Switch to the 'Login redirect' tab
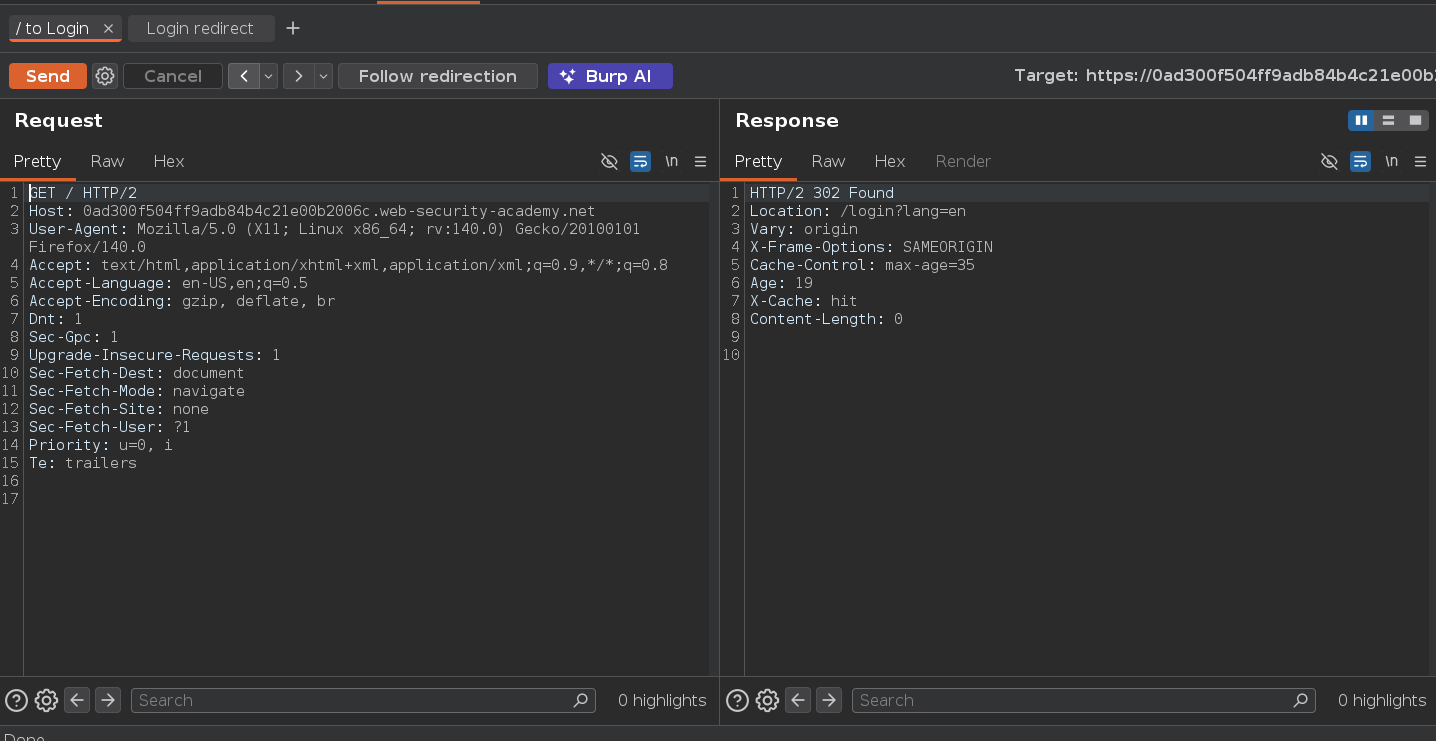1436x741 pixels. pos(200,28)
